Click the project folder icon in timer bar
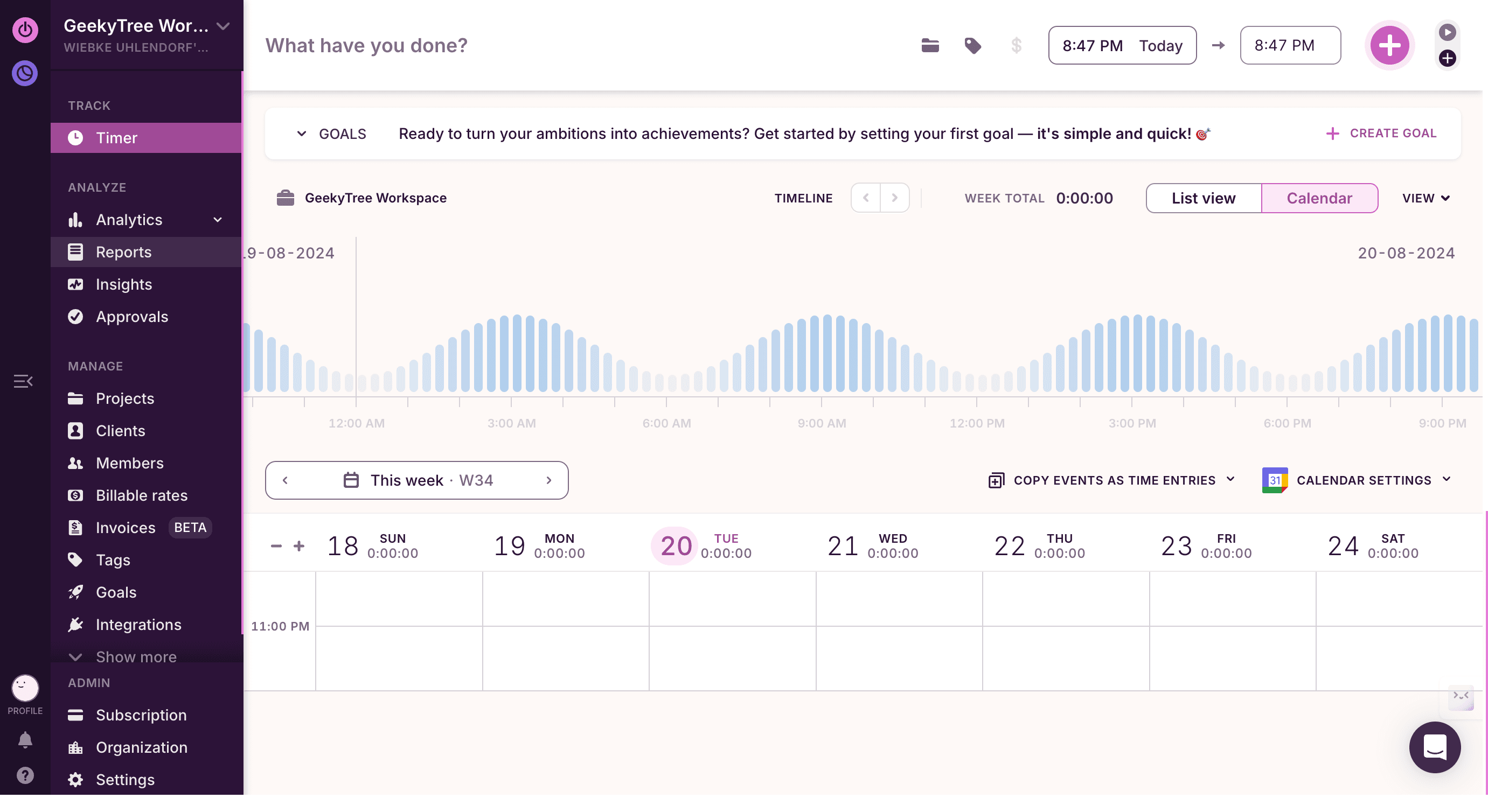This screenshot has width=1488, height=812. [930, 45]
